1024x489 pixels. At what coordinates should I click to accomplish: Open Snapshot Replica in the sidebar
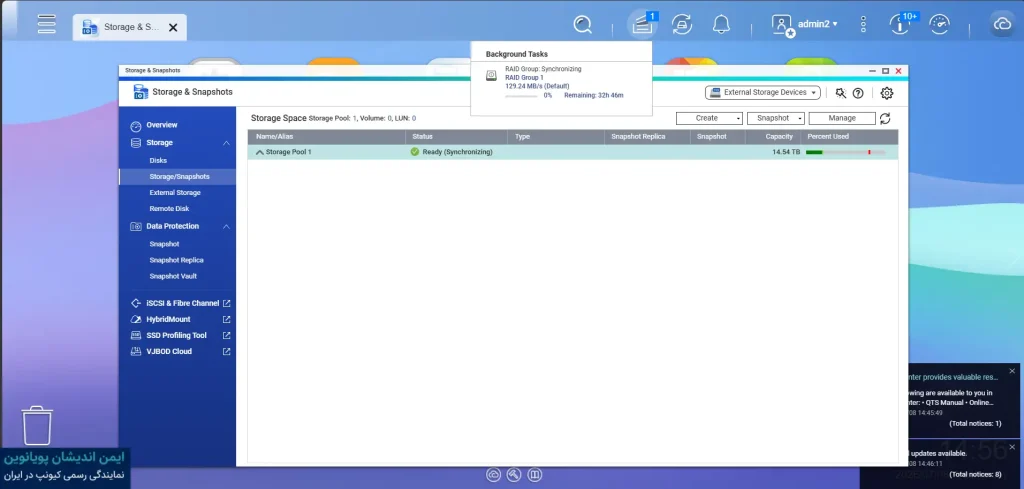176,260
